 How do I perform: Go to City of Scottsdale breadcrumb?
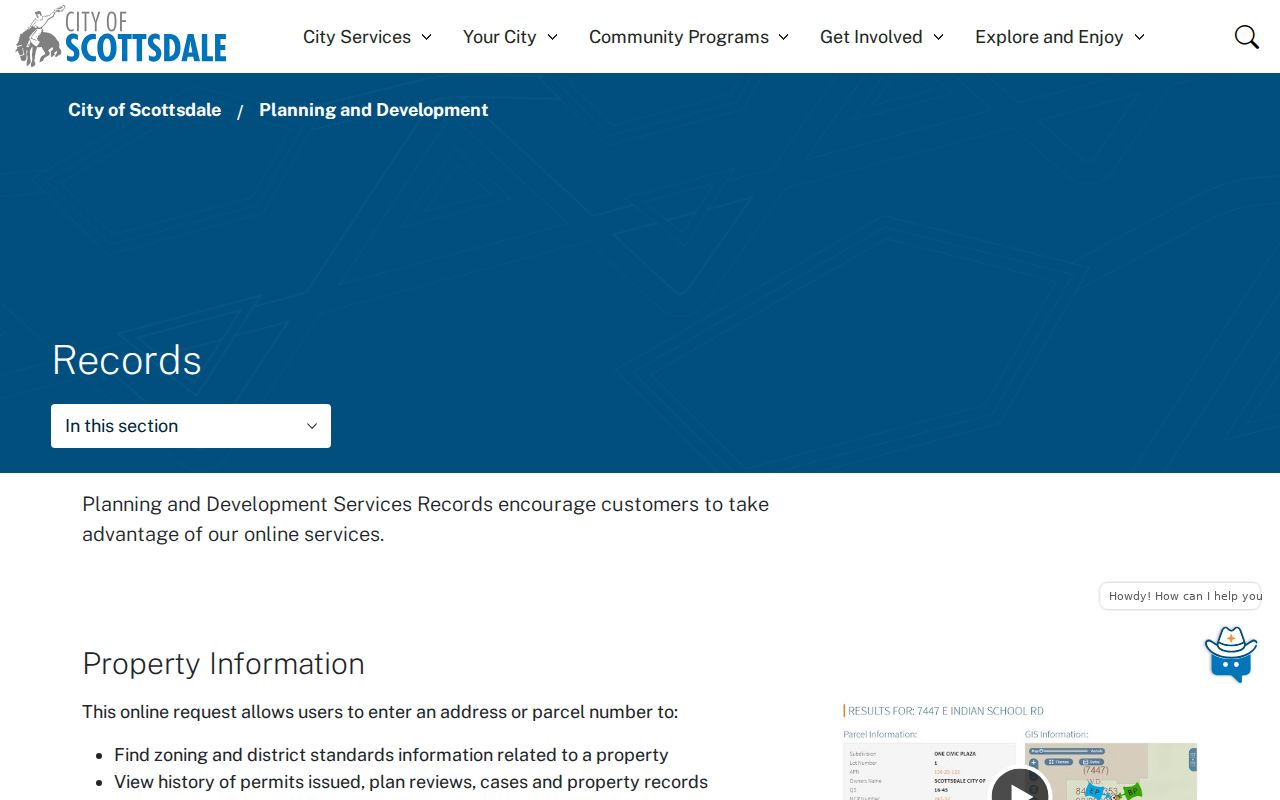pos(145,110)
